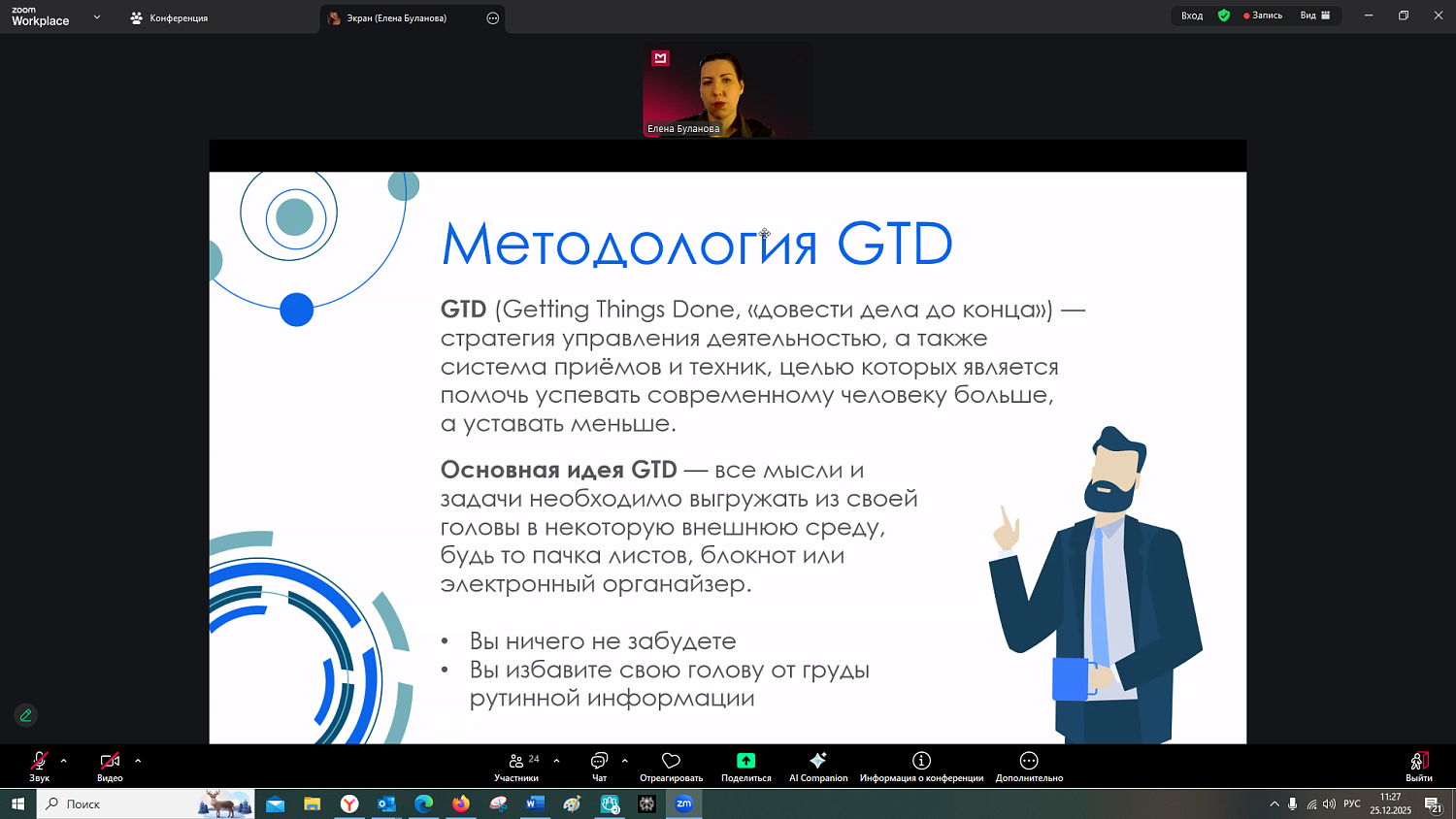Screen dimensions: 1456x819
Task: Open the green annotation pencil tool
Action: [x=25, y=715]
